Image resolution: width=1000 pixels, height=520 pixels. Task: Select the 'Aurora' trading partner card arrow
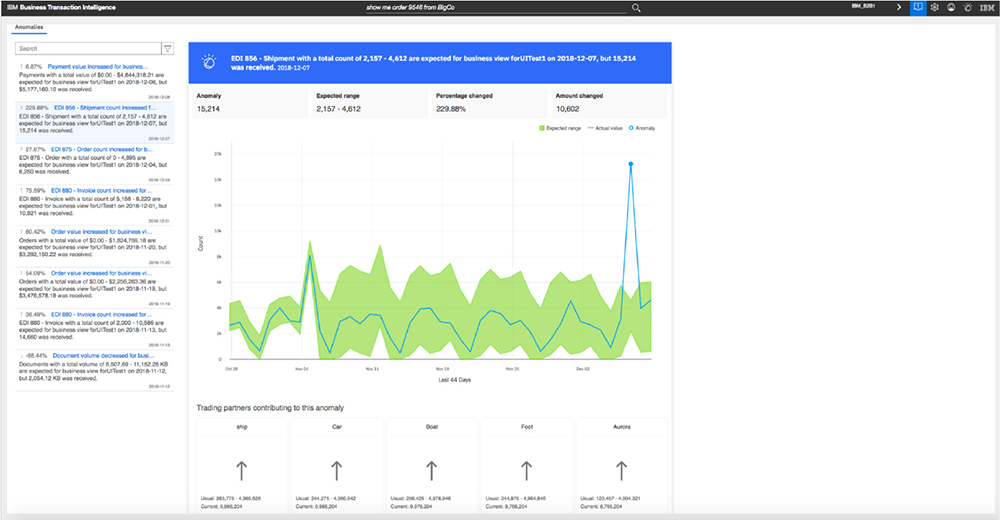621,471
